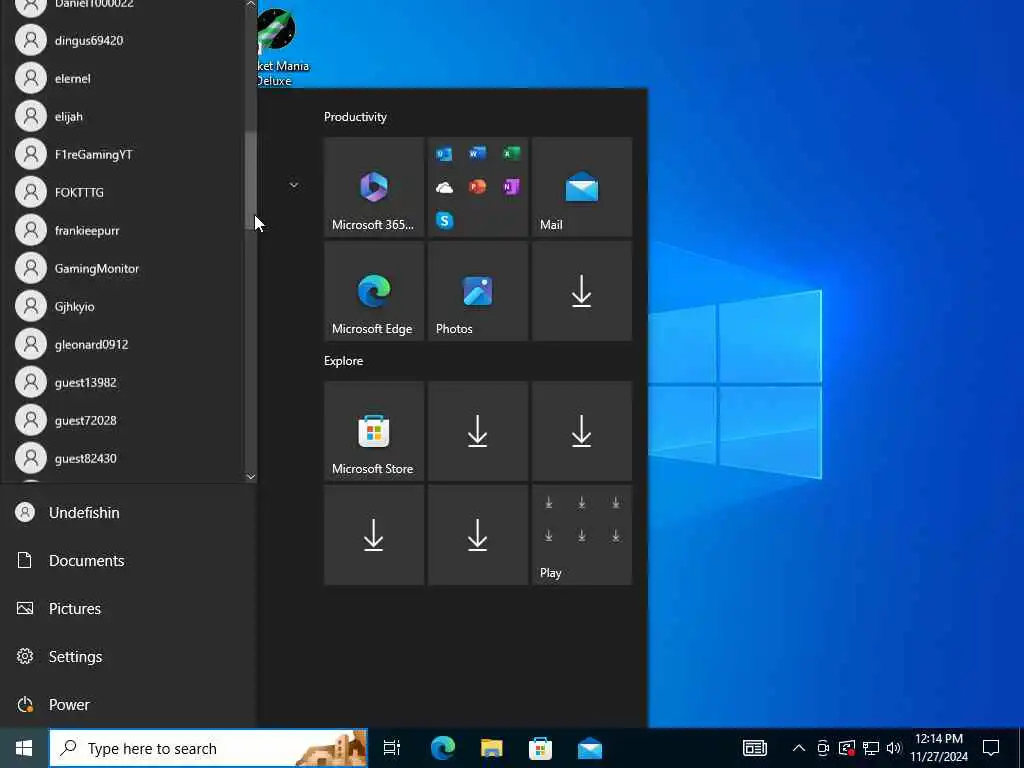
Task: Switch to user elijah
Action: click(x=123, y=116)
